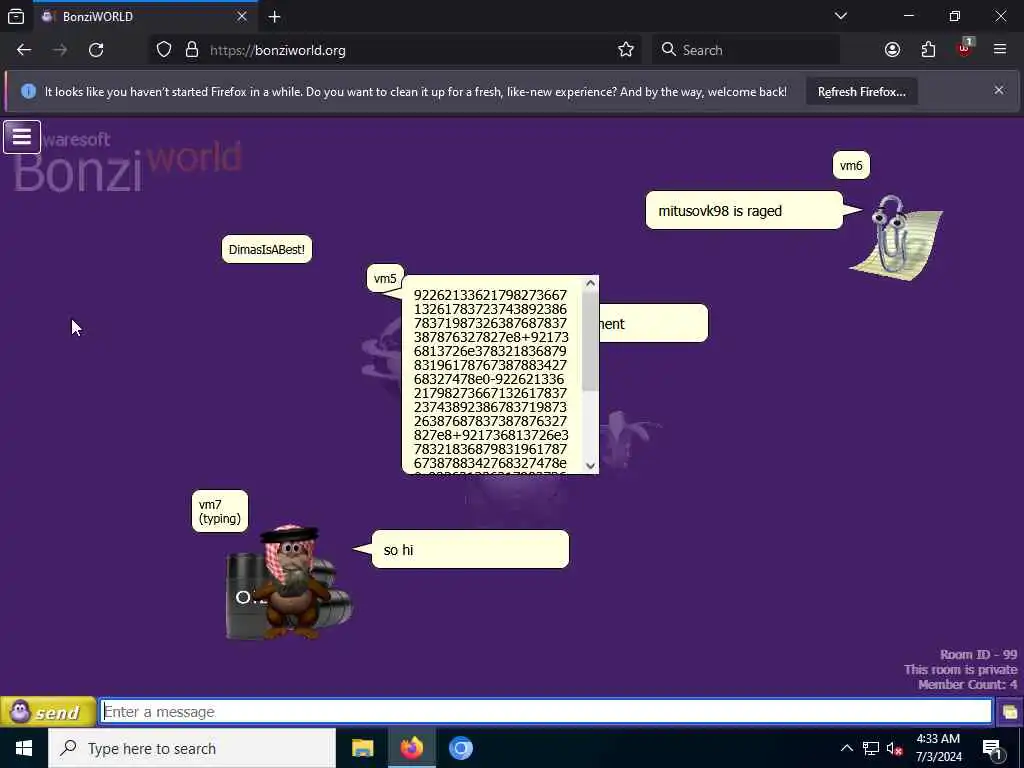Click the vm5 name tag
1024x768 pixels.
385,278
